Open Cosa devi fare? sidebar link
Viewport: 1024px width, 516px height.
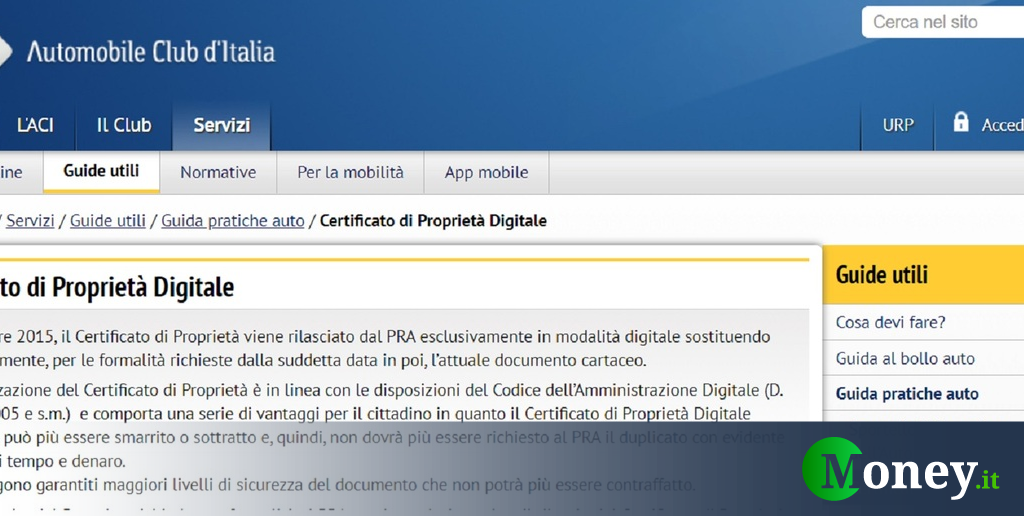click(891, 322)
